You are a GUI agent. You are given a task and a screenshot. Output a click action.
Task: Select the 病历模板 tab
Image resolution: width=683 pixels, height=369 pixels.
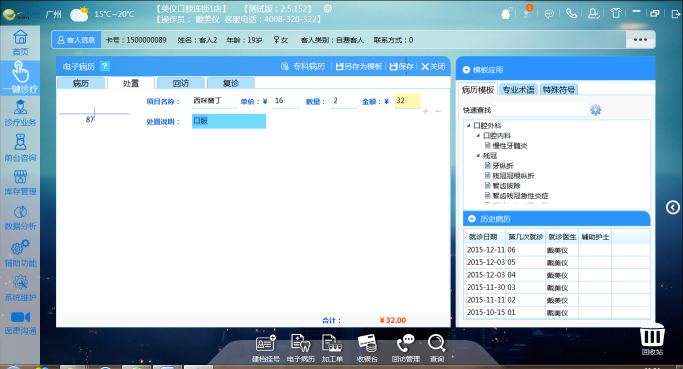478,90
